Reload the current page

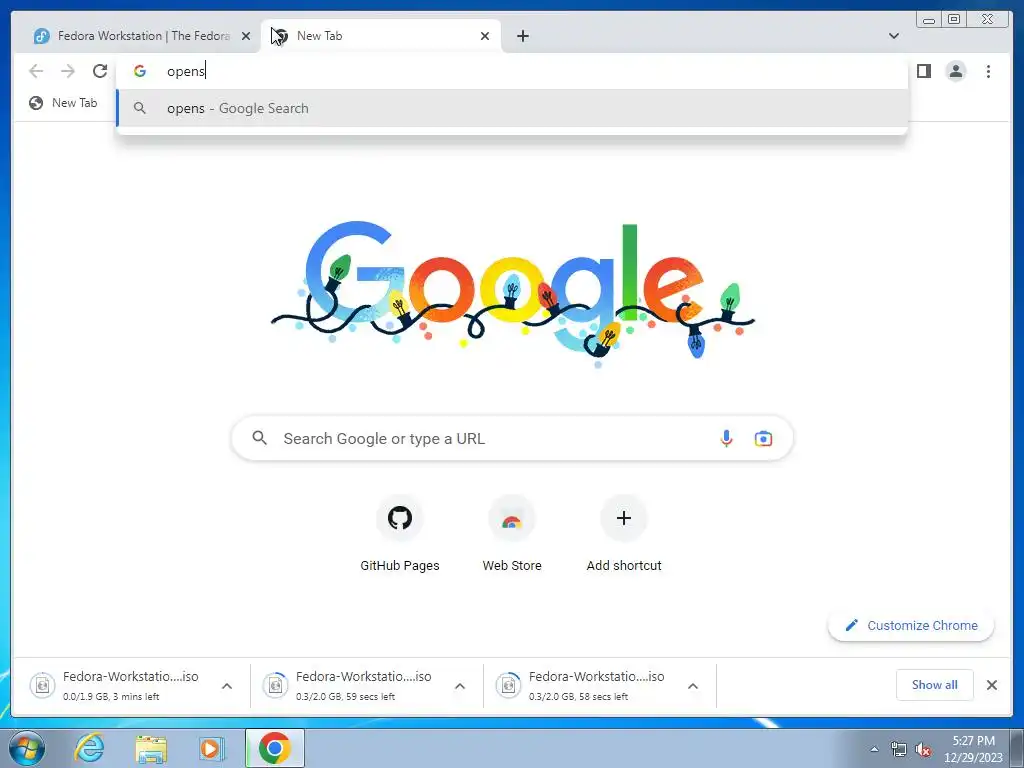point(100,71)
